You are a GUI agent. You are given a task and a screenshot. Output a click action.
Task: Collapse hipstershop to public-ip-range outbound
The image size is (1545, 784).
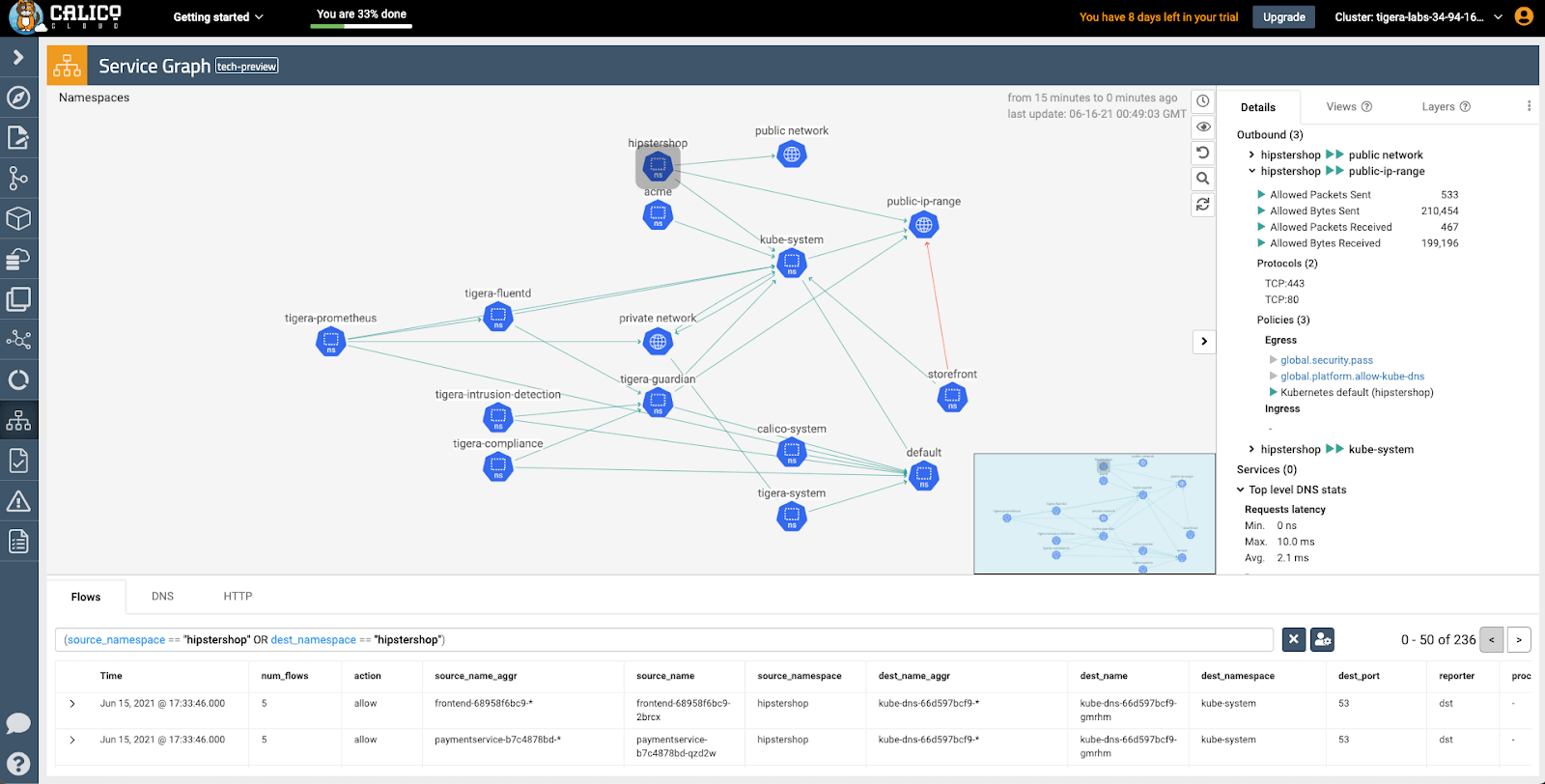tap(1251, 171)
